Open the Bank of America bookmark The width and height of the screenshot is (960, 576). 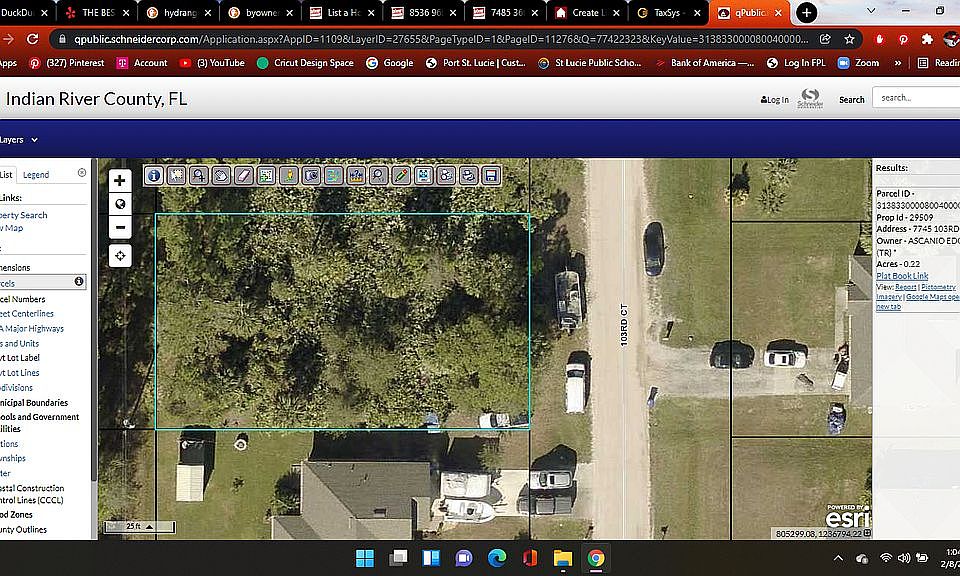point(705,63)
